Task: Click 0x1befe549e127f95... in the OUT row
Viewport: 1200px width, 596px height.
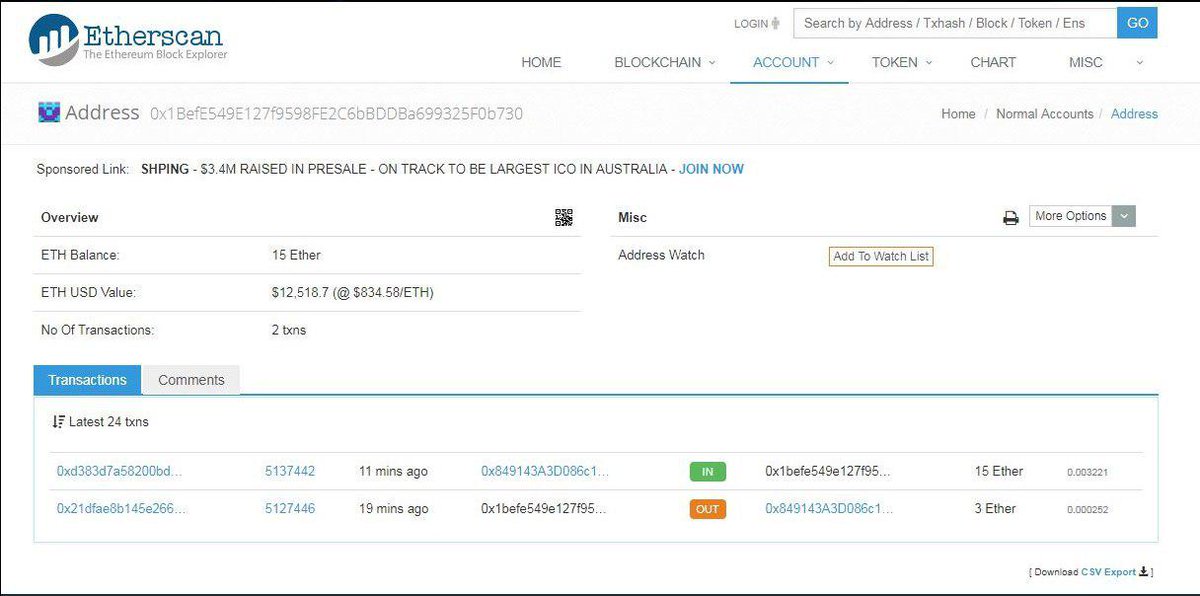Action: (x=543, y=508)
